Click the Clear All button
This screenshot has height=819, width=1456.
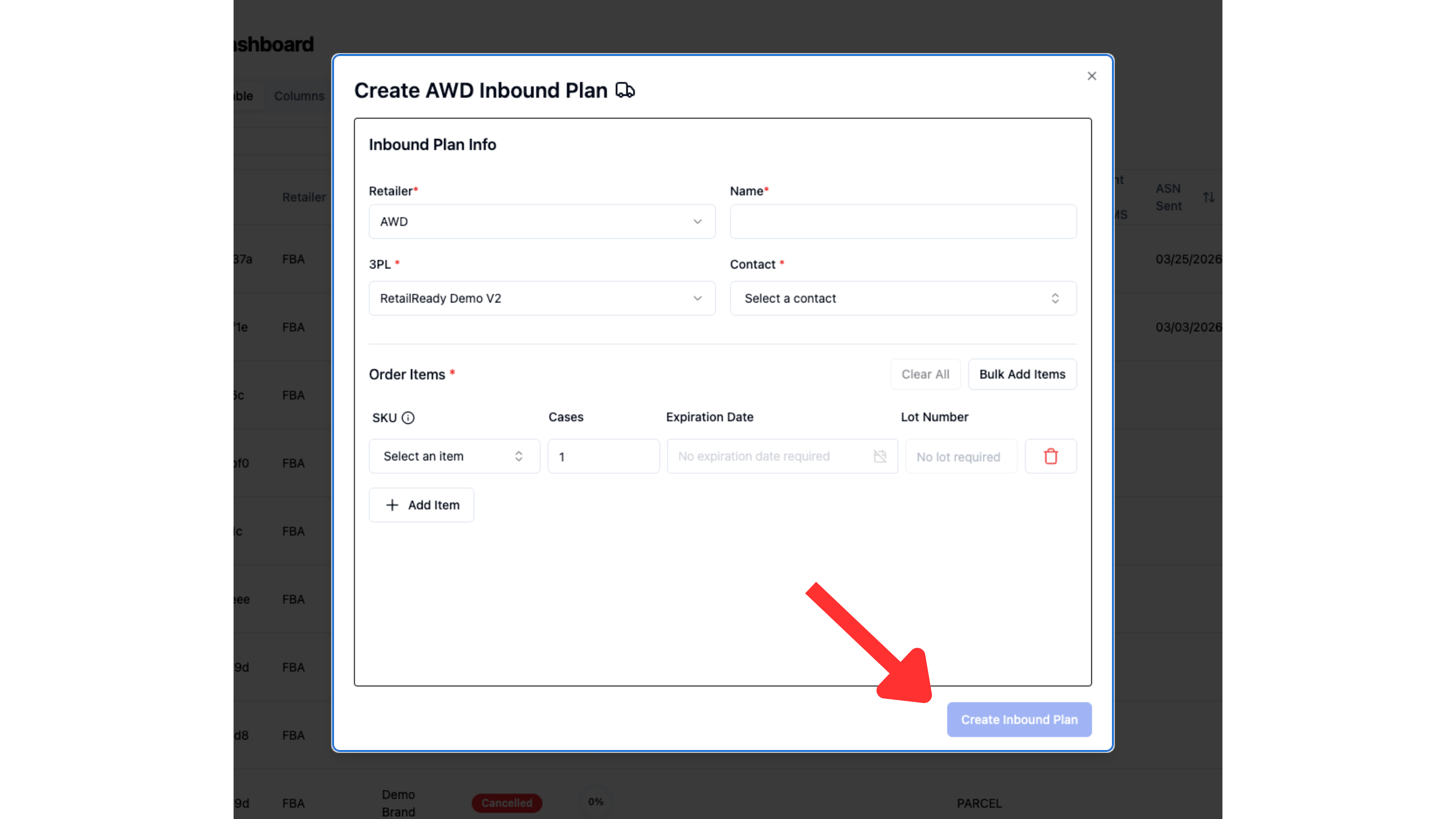tap(925, 374)
